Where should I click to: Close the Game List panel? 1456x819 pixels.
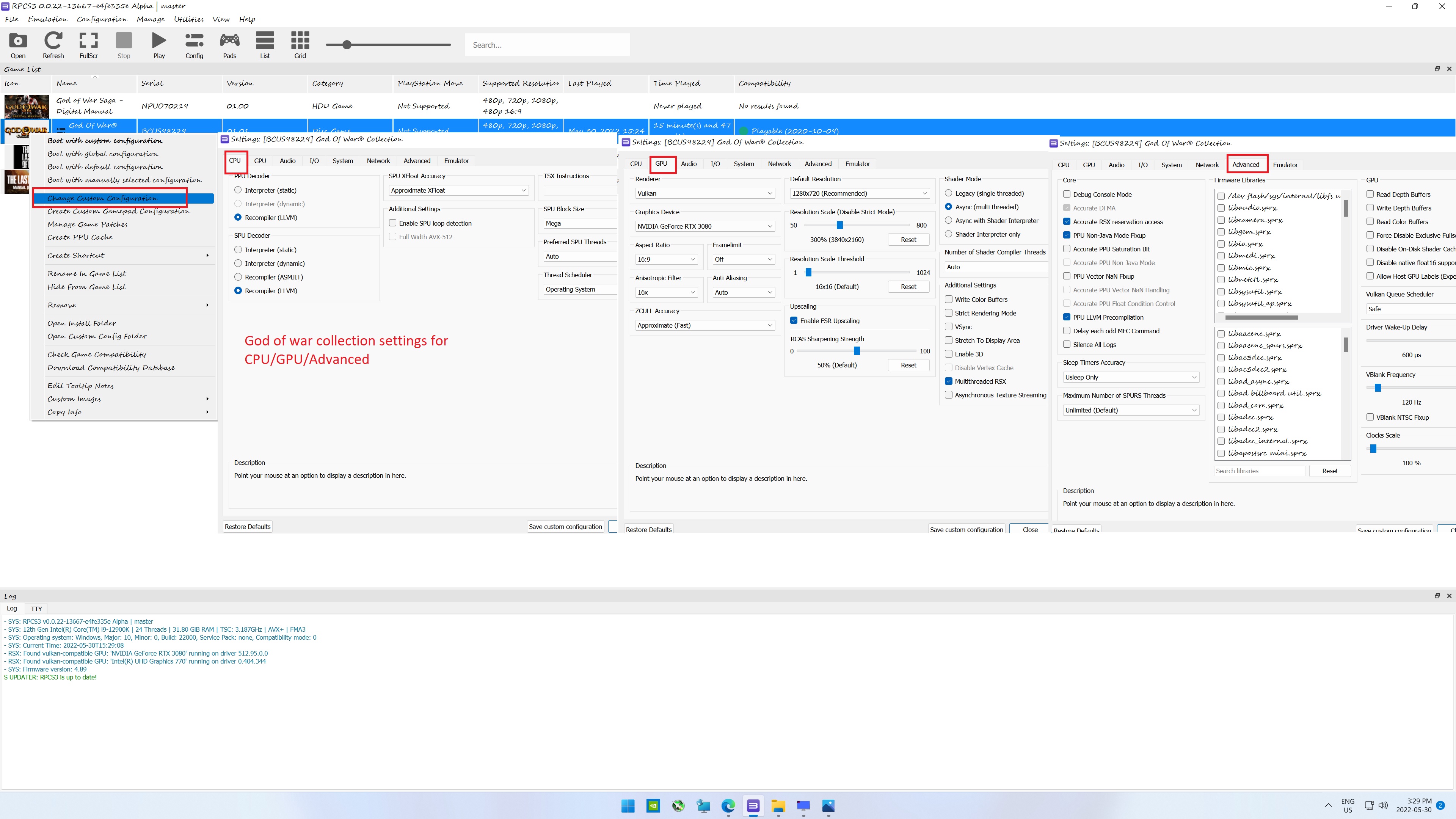[x=1449, y=69]
